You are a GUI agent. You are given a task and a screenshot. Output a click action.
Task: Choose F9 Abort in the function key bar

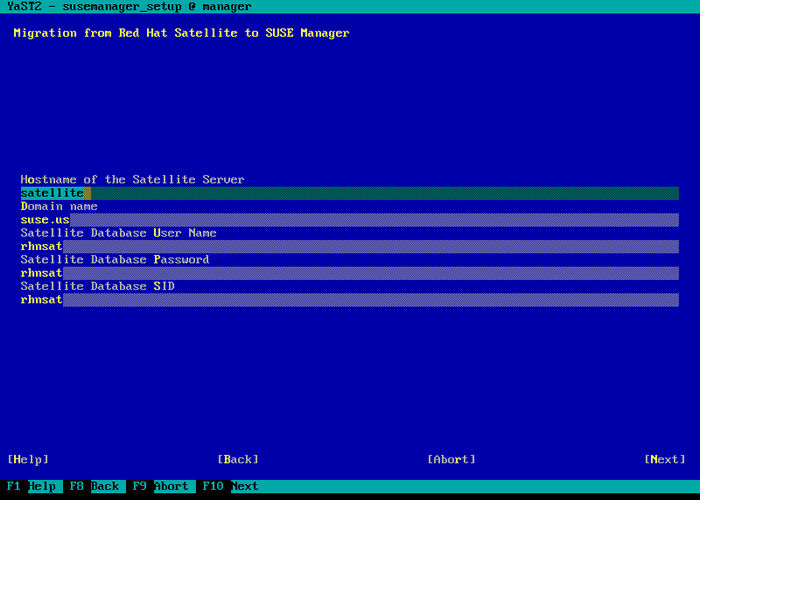160,486
